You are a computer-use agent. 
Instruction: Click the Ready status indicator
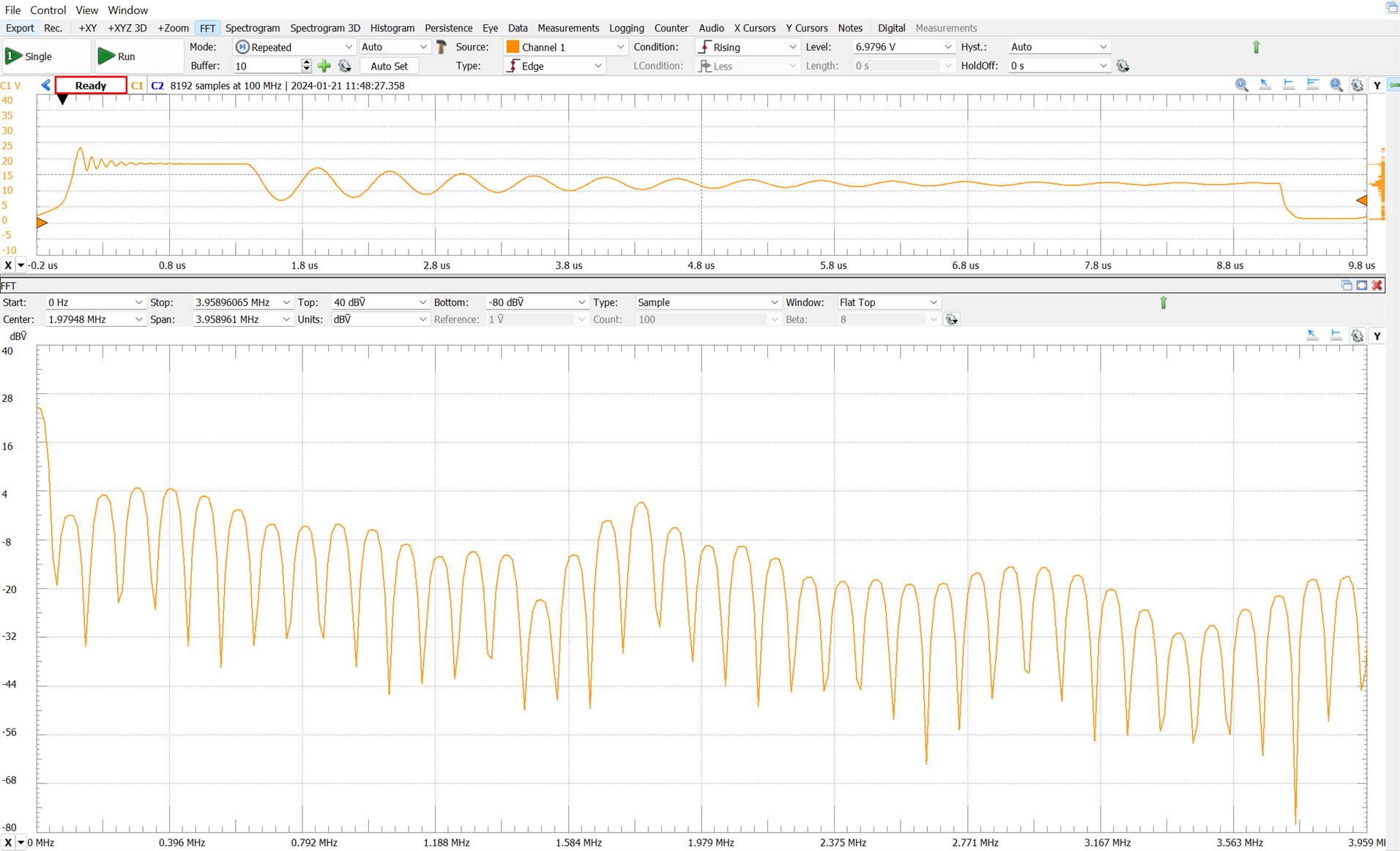[x=91, y=86]
